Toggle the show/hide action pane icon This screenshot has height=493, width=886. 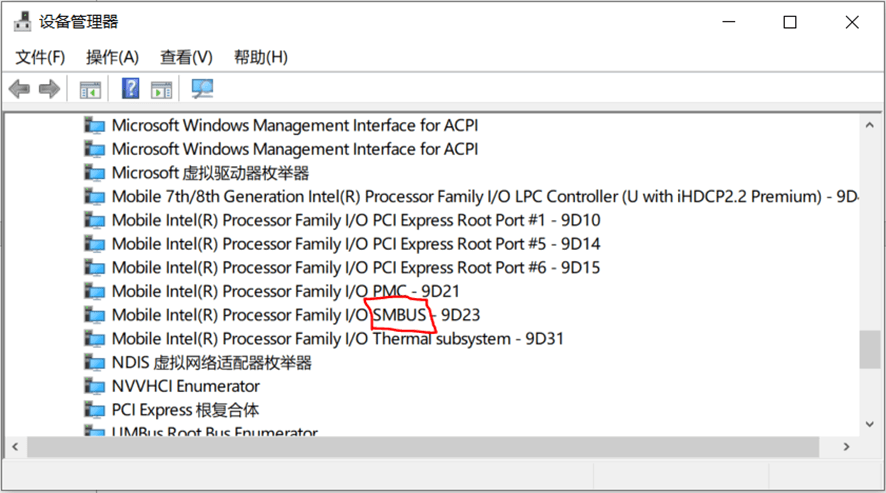click(161, 90)
